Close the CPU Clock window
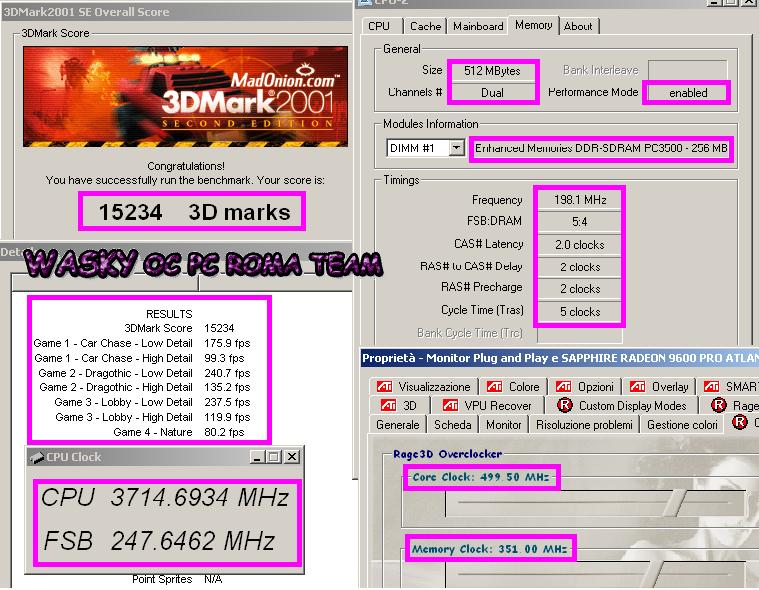The width and height of the screenshot is (759, 590). (x=292, y=456)
